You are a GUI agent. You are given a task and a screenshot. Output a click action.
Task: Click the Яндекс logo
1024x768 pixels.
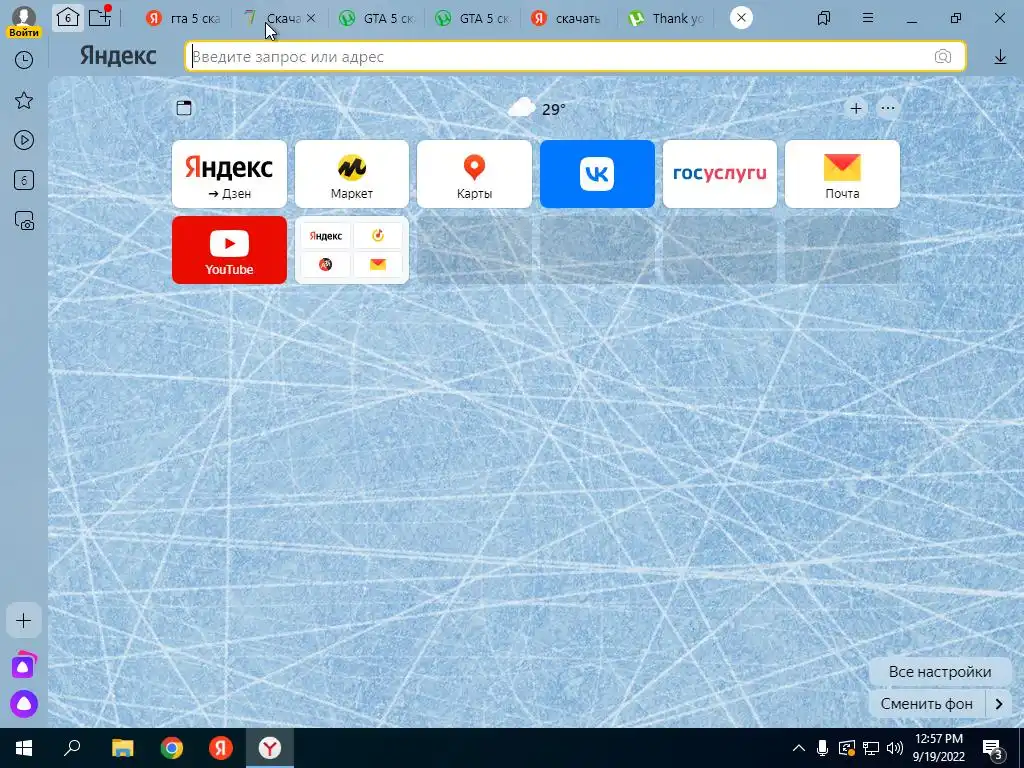tap(118, 56)
